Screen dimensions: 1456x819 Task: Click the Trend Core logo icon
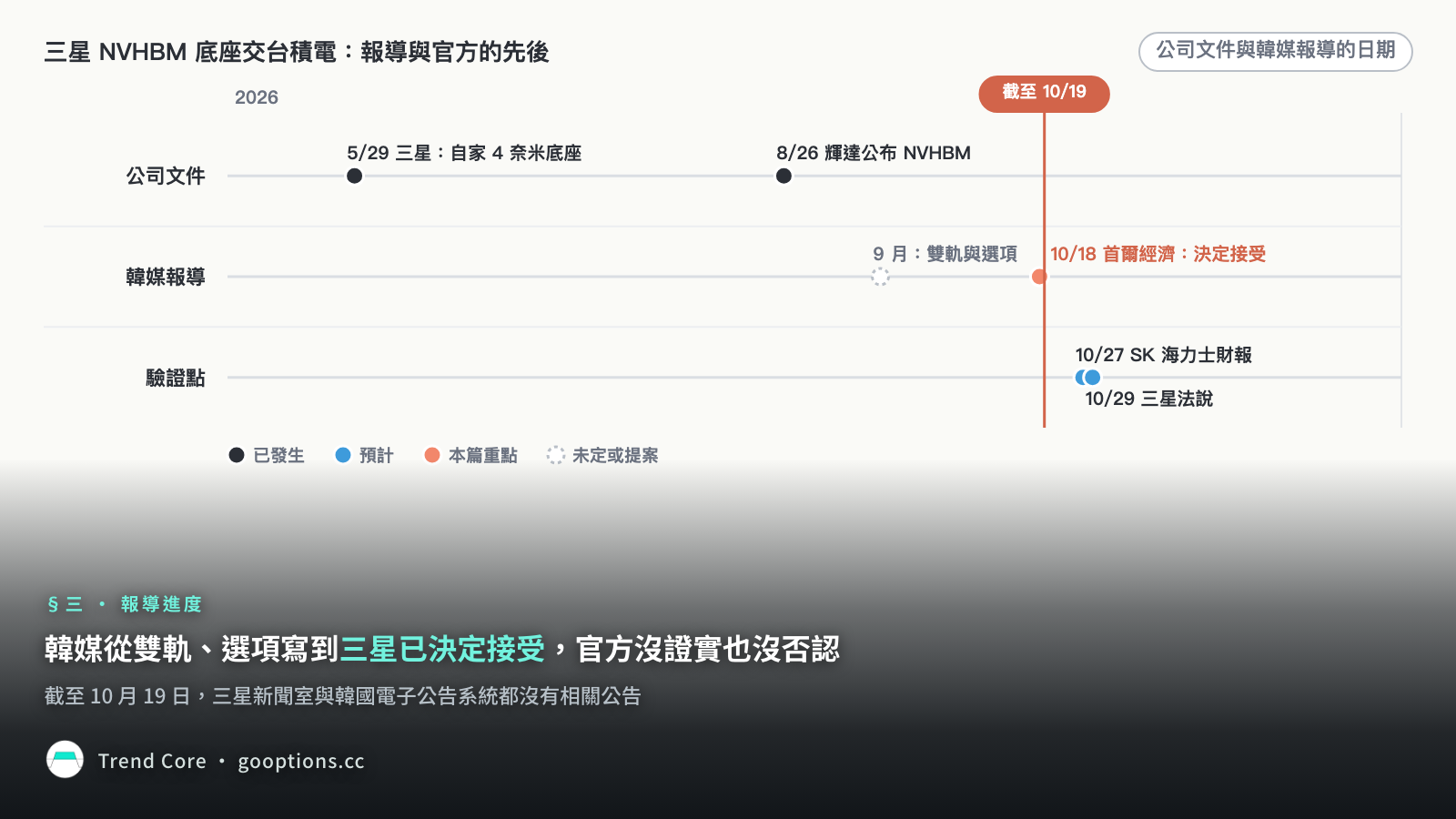65,760
